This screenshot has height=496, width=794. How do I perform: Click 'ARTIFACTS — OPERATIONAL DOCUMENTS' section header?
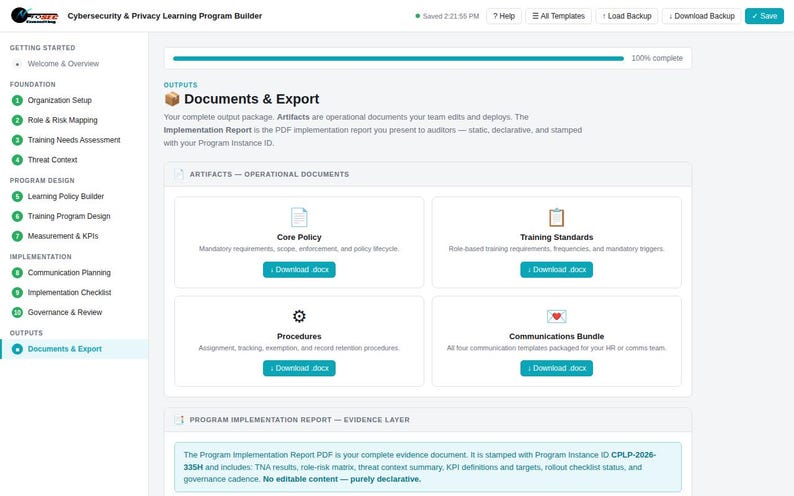(x=269, y=174)
